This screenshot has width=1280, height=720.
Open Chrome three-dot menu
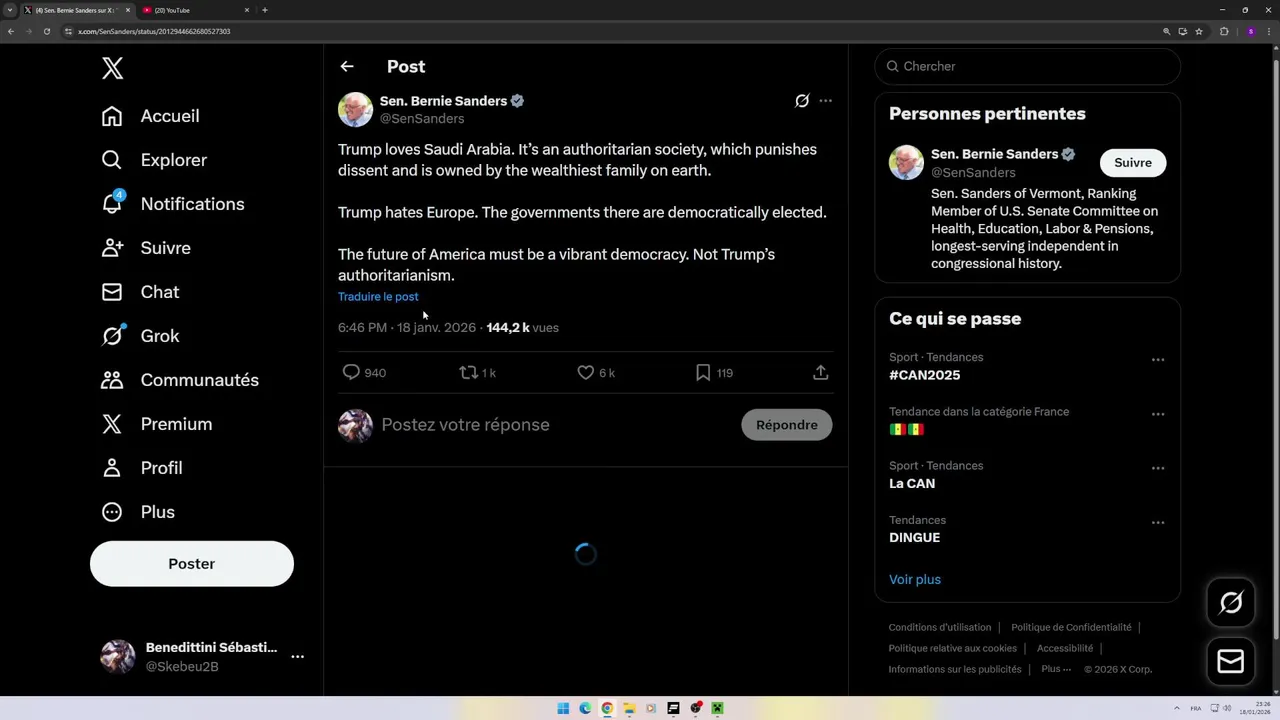click(x=1269, y=31)
